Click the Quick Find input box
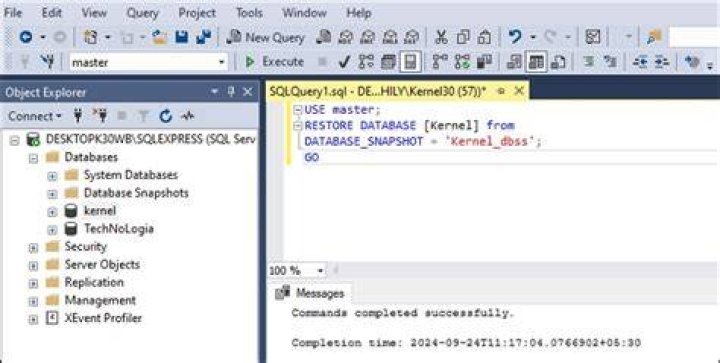The height and width of the screenshot is (363, 720). point(694,37)
